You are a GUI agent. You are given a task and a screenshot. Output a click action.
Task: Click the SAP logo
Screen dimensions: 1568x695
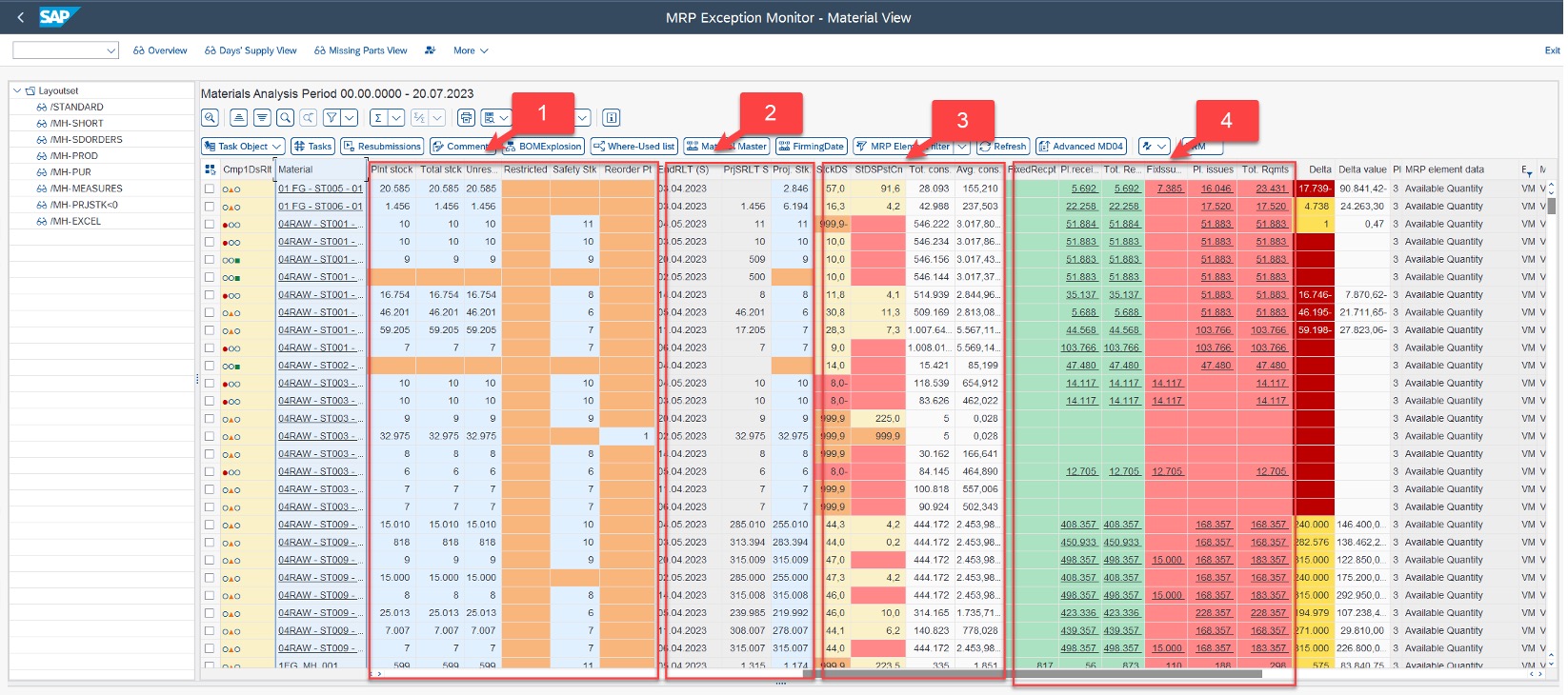coord(59,17)
